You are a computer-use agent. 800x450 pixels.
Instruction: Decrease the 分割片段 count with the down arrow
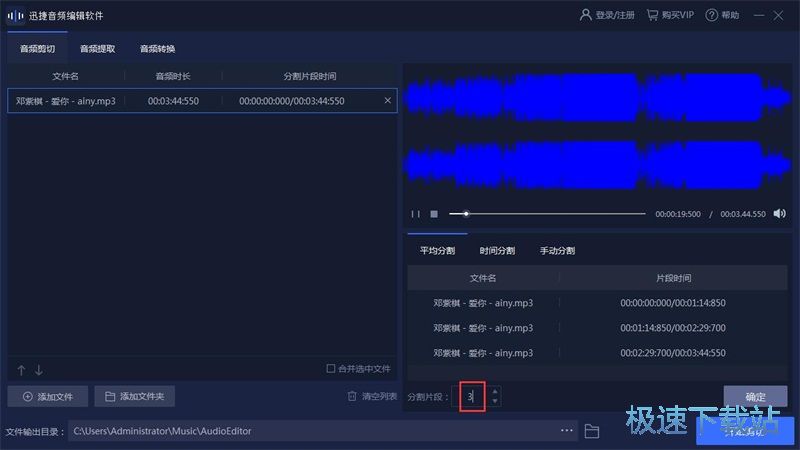pos(494,402)
